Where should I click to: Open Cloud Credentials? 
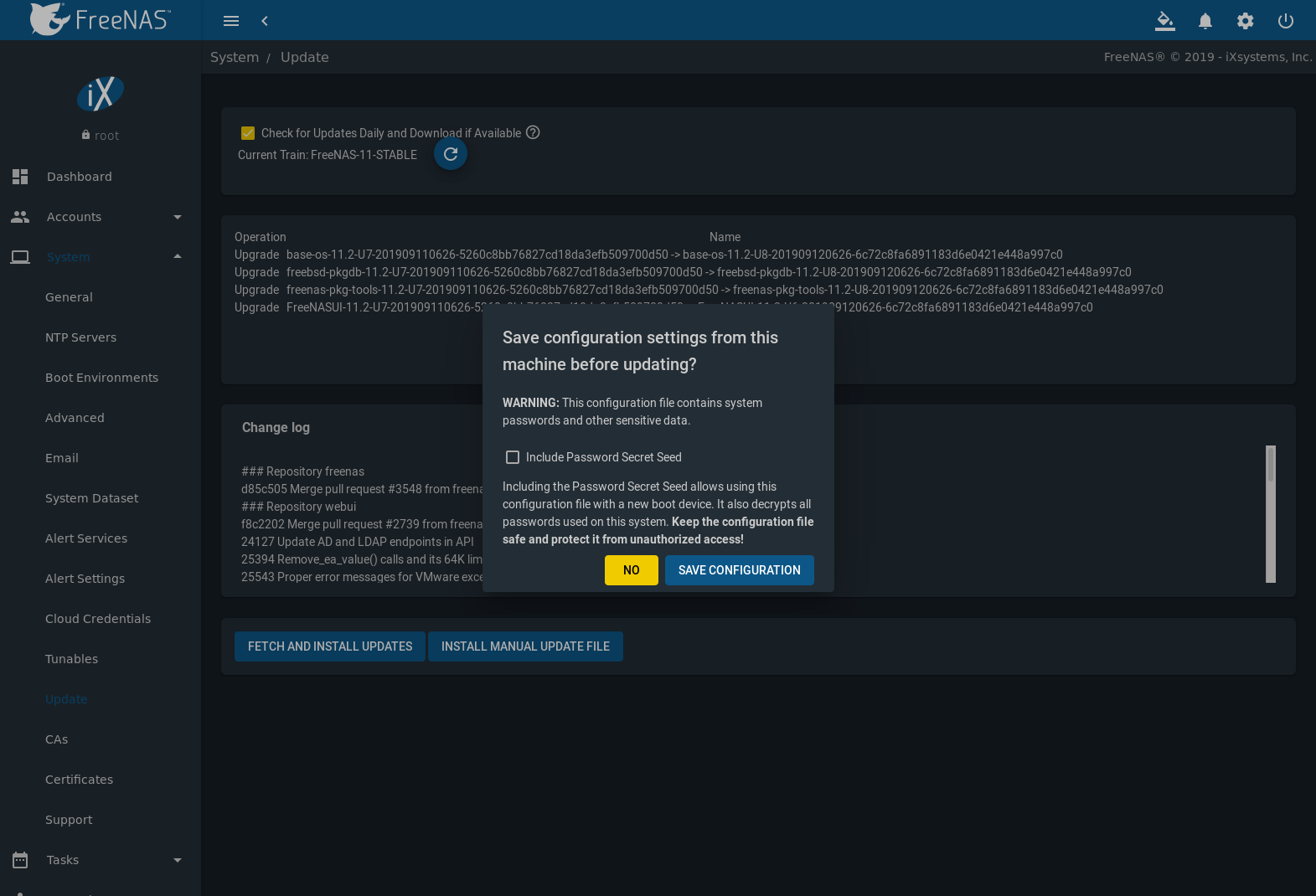[98, 619]
